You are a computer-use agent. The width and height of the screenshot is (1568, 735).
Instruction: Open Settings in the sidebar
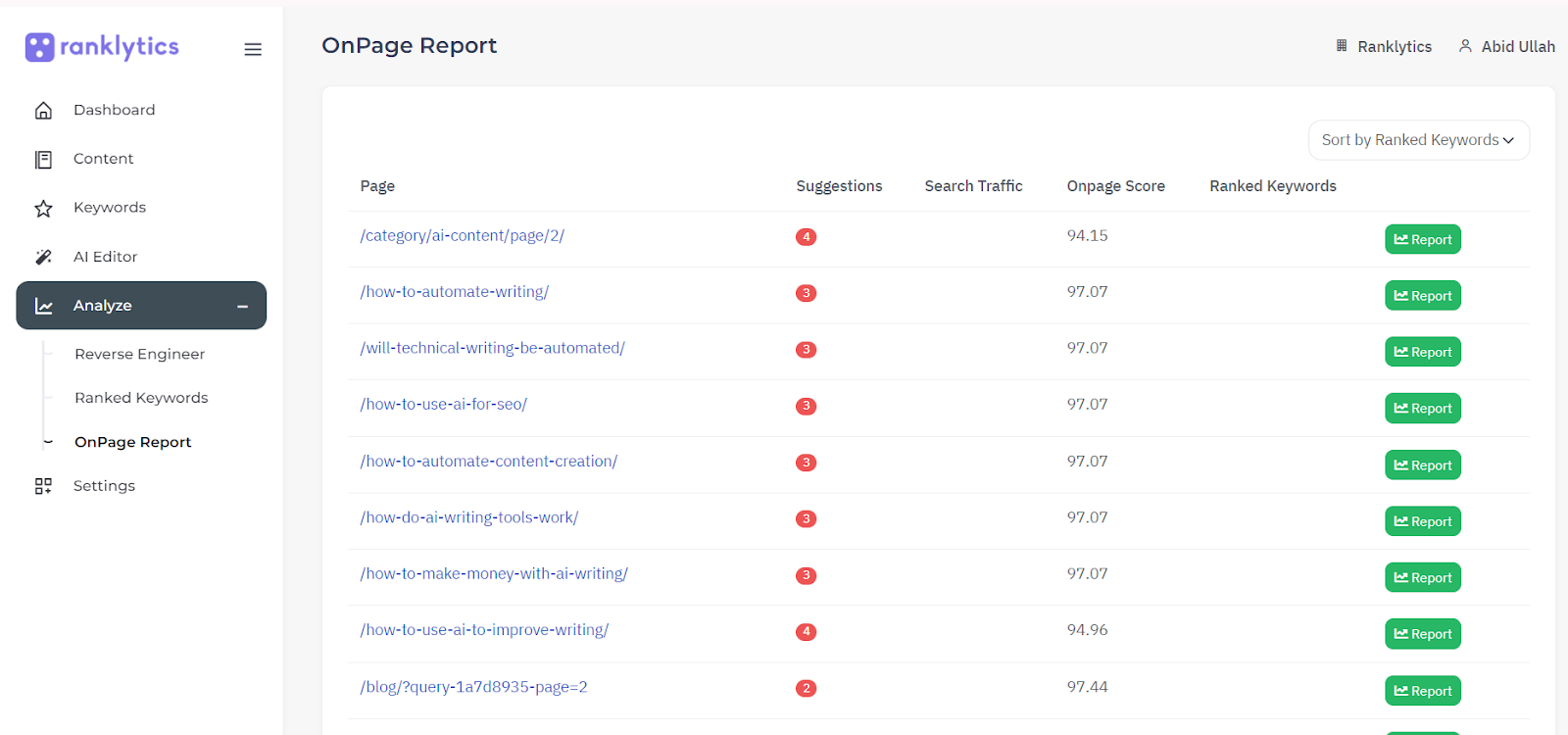104,486
